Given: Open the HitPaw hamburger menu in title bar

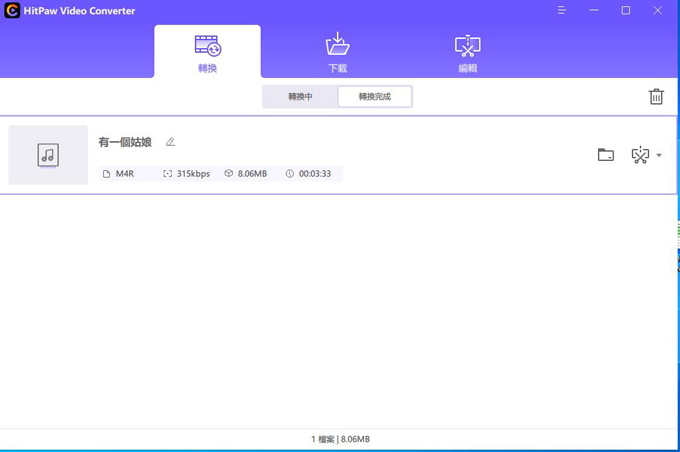Looking at the screenshot, I should pyautogui.click(x=562, y=11).
